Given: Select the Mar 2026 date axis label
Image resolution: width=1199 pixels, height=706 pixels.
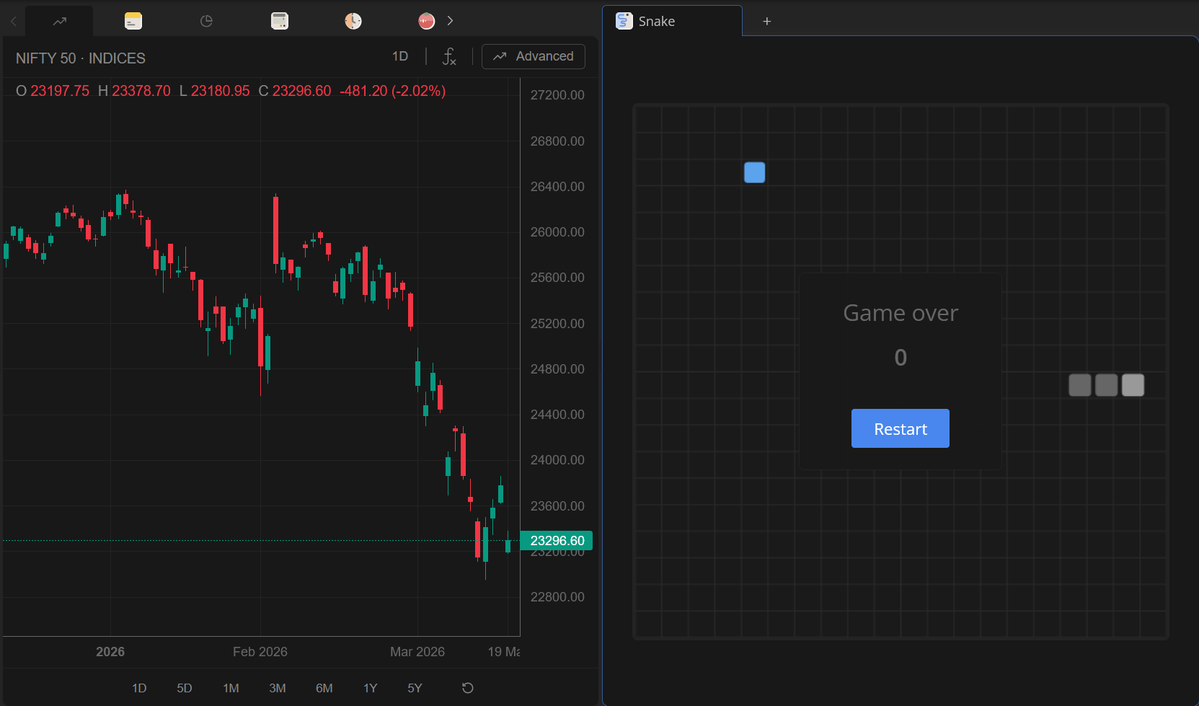Looking at the screenshot, I should 418,652.
